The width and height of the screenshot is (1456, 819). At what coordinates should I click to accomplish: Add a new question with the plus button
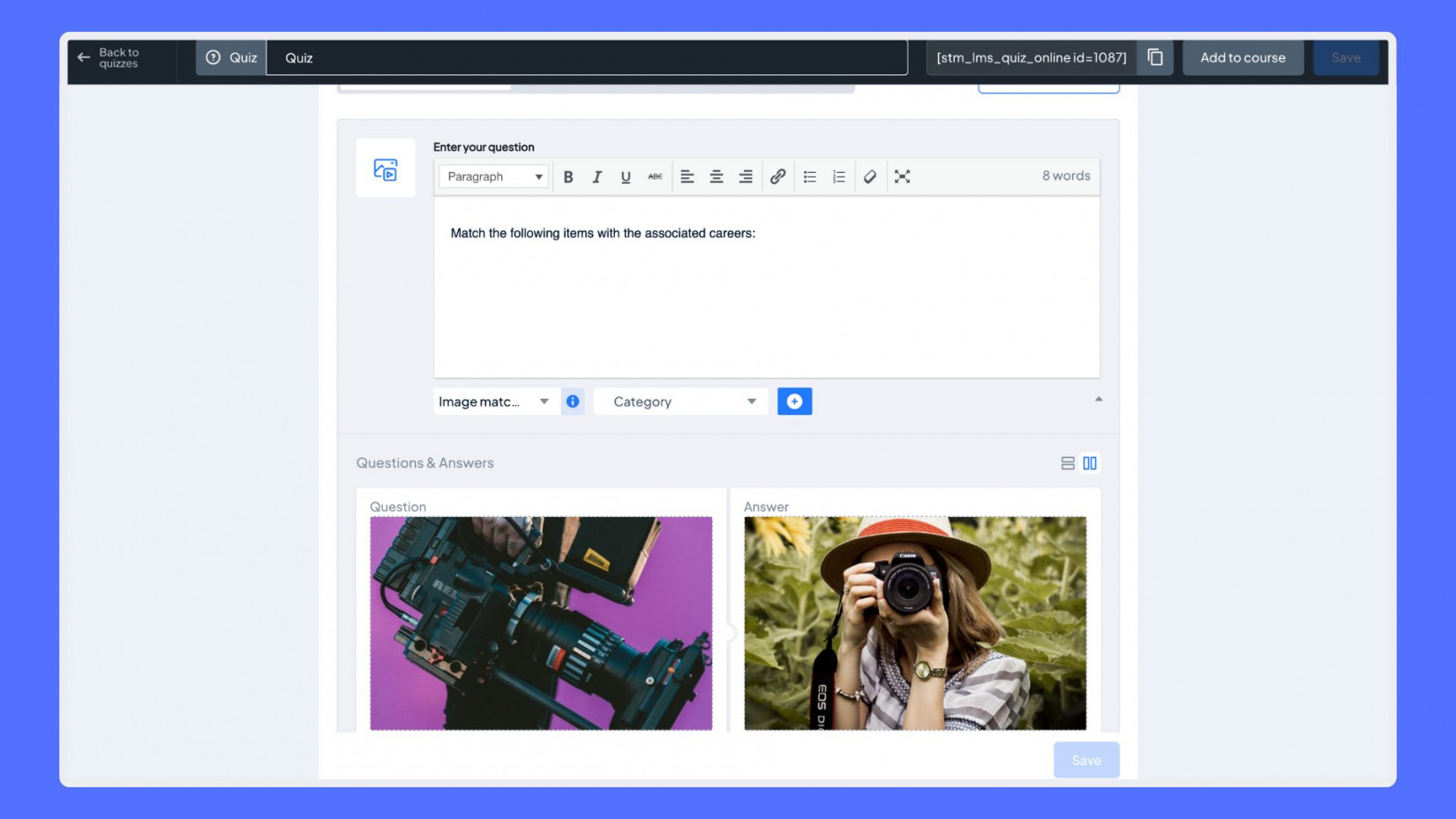click(x=794, y=402)
